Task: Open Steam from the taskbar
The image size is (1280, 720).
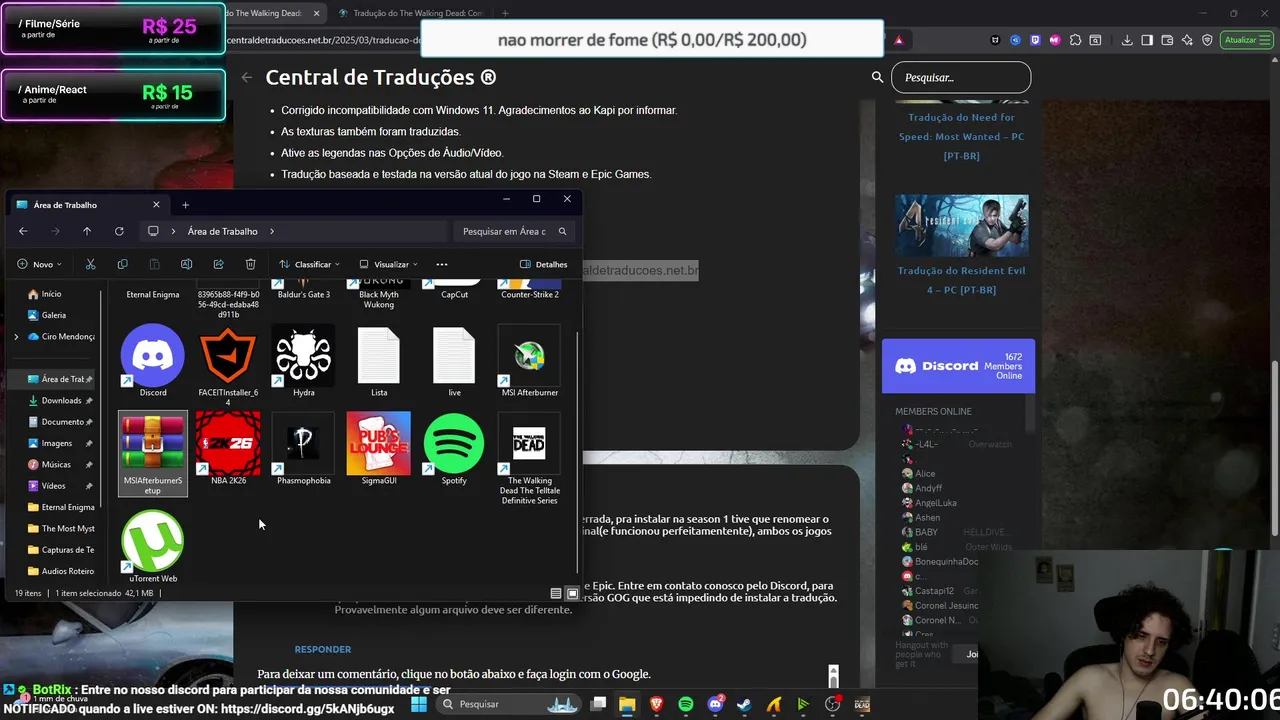Action: 744,704
